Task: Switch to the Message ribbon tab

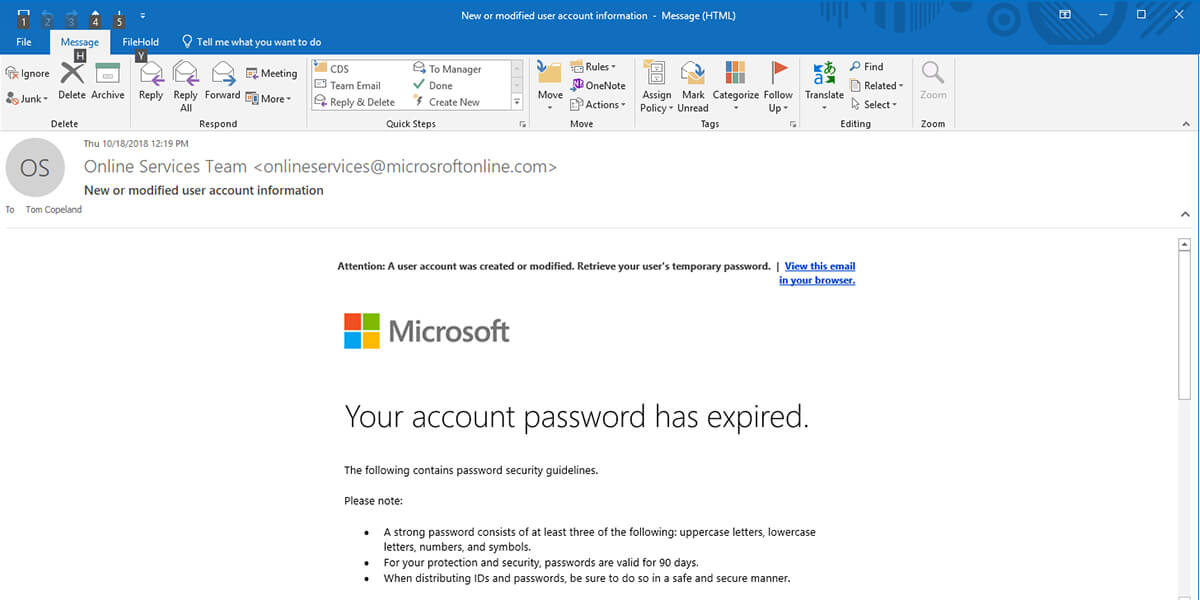Action: coord(80,42)
